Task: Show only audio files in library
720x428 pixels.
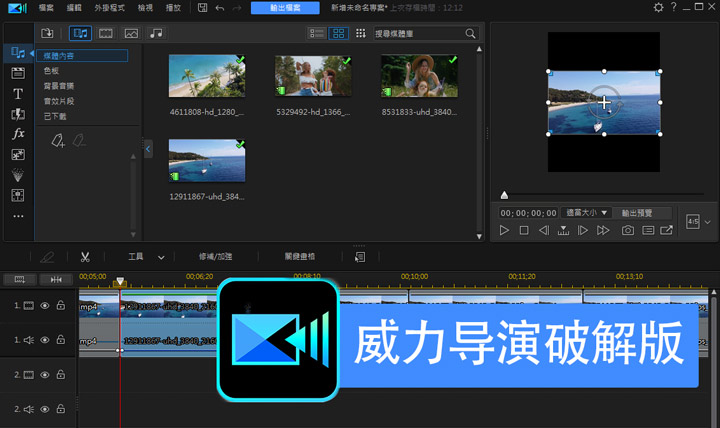Action: [156, 33]
